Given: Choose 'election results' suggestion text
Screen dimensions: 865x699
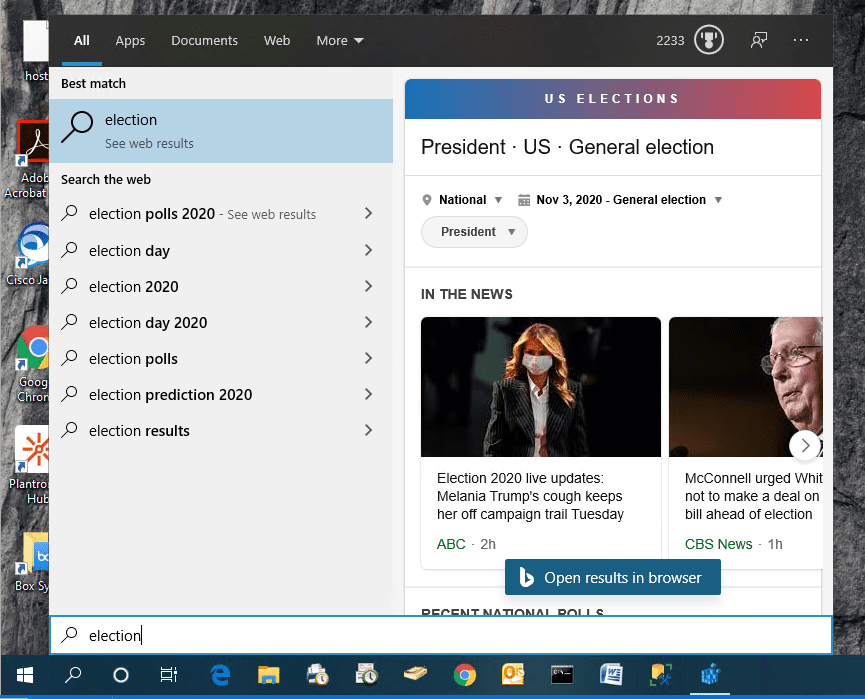Looking at the screenshot, I should 139,430.
